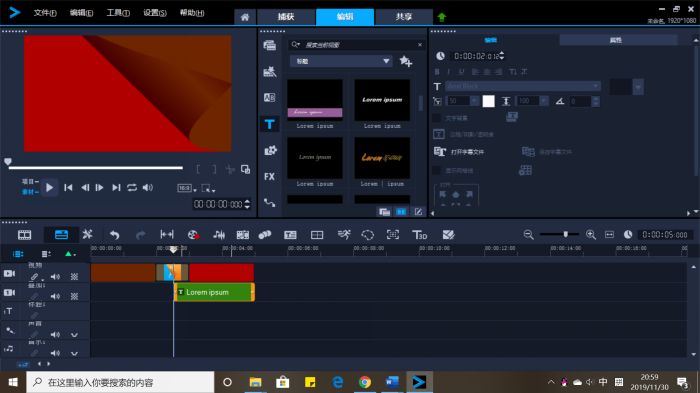
Task: Open the Transitions library (AB icon)
Action: [270, 97]
